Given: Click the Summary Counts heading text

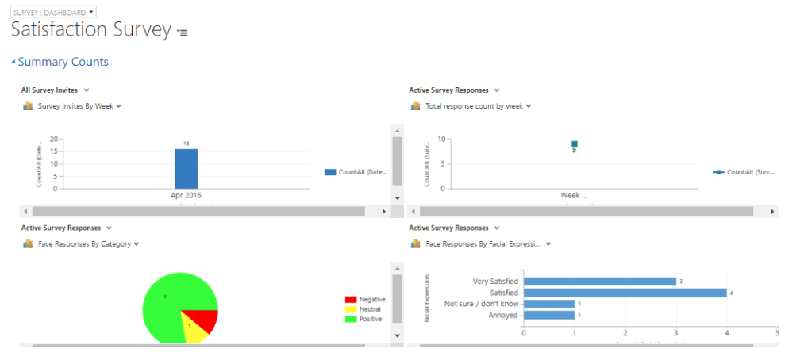Looking at the screenshot, I should (63, 62).
